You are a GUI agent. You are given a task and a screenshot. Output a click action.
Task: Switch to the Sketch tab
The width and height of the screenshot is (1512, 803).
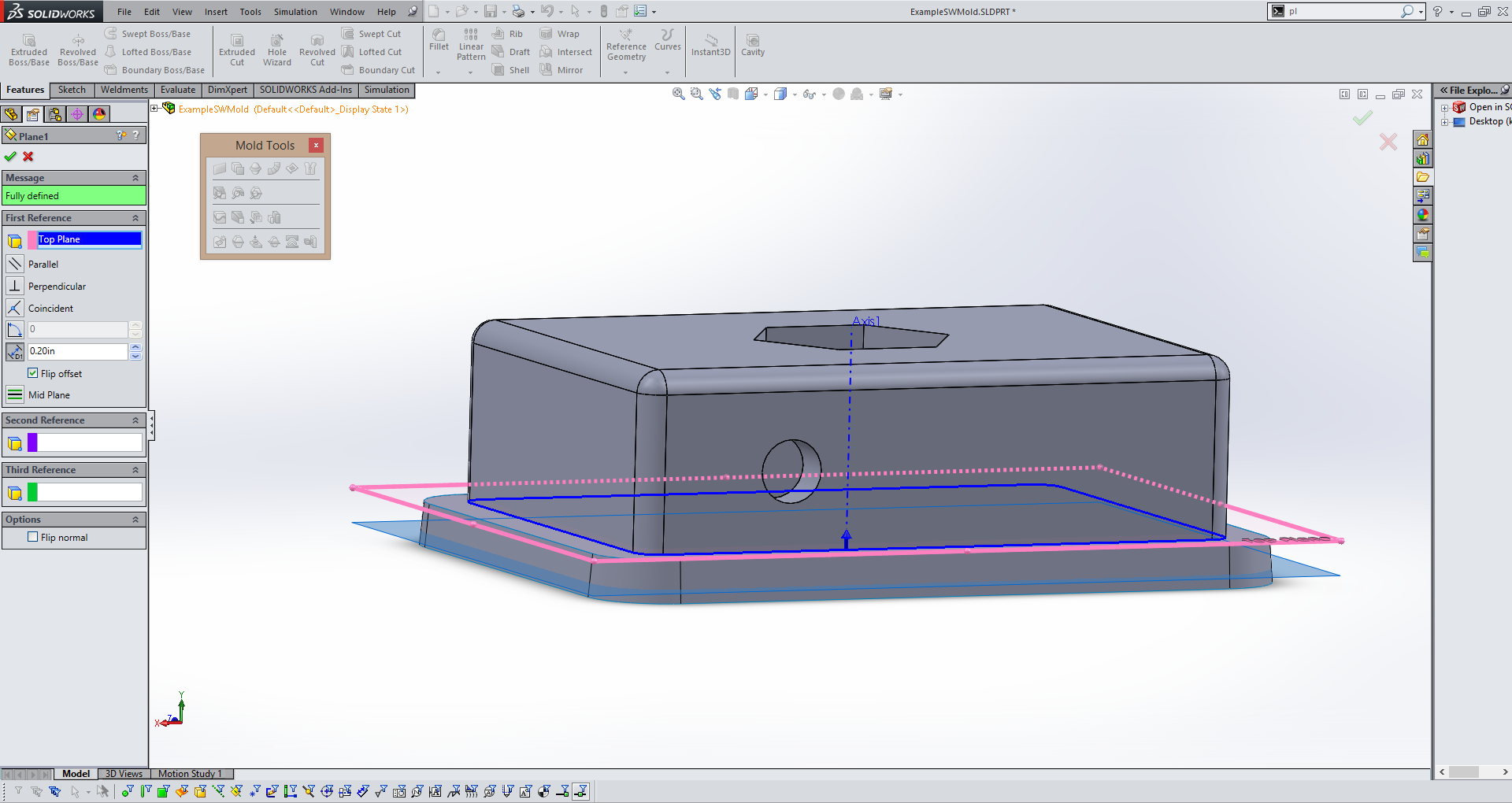(72, 90)
